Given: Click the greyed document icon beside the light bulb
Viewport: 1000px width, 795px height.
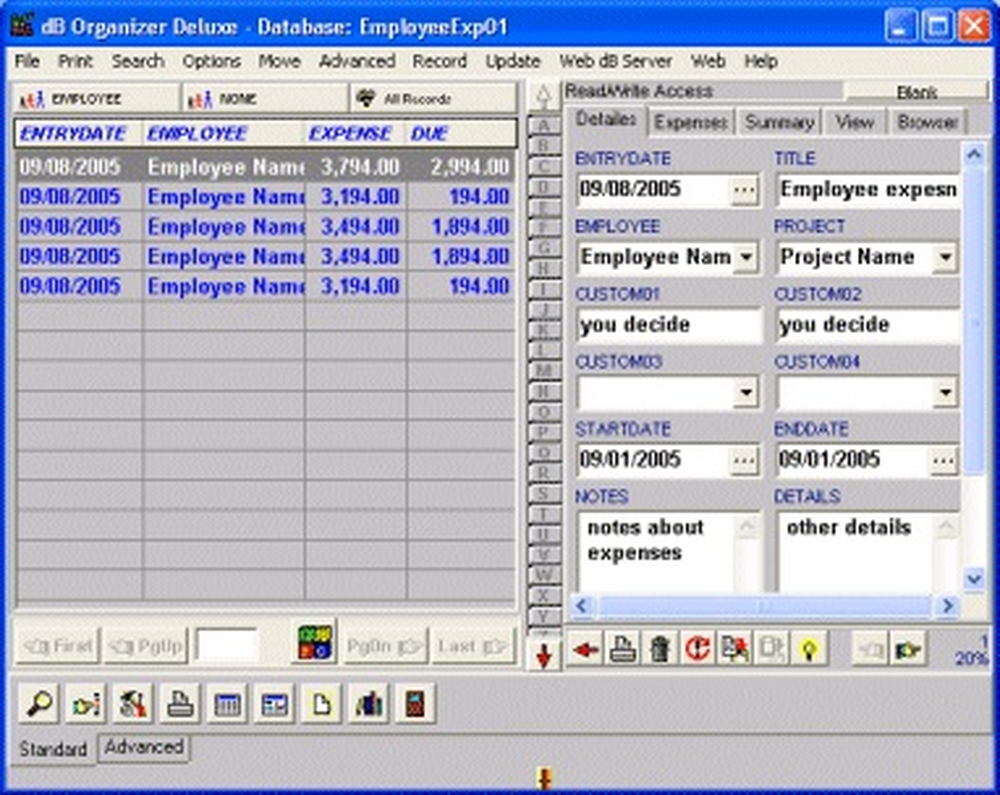Looking at the screenshot, I should (x=771, y=650).
